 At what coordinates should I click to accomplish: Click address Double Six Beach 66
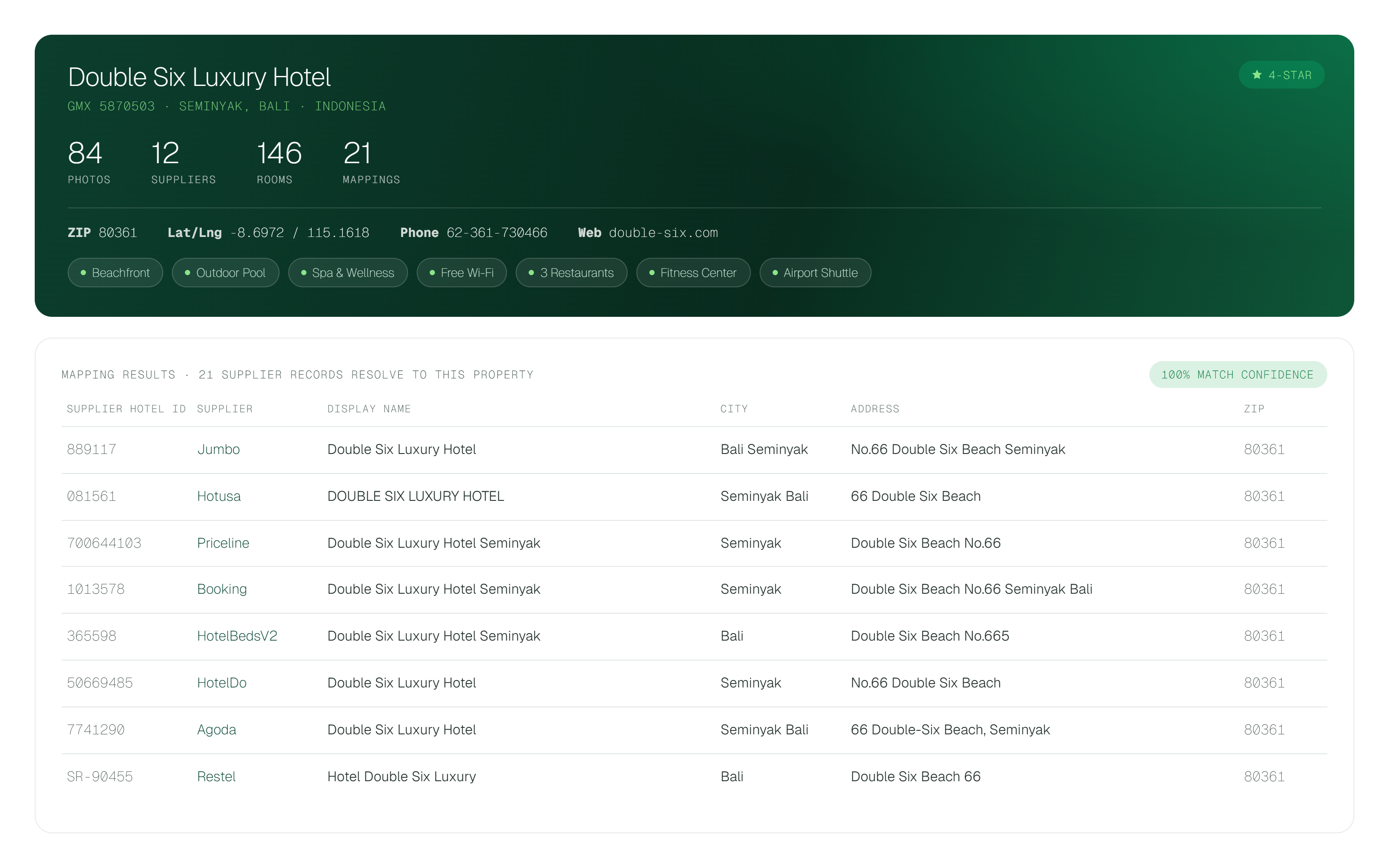[x=915, y=777]
